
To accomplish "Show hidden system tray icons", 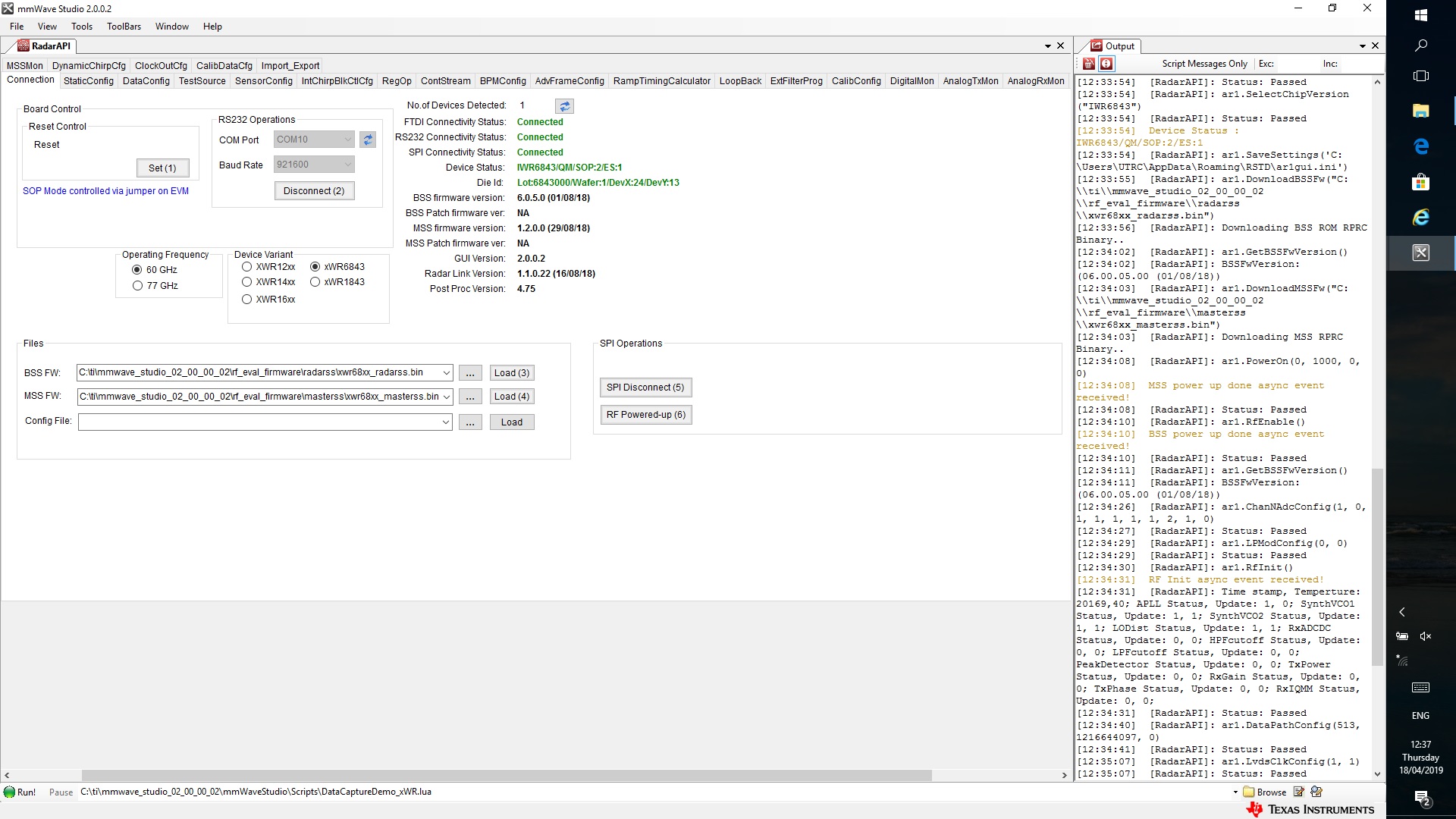I will (x=1402, y=612).
